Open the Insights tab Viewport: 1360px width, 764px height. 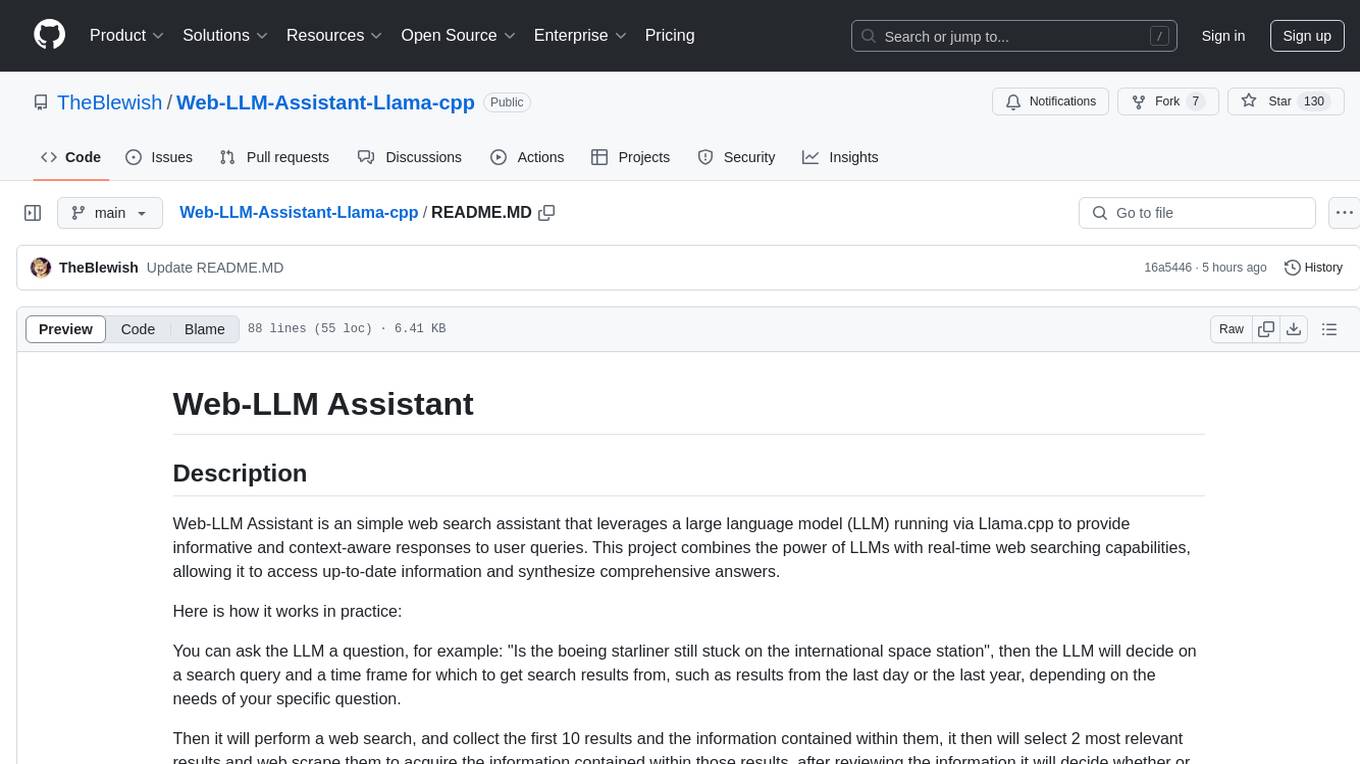[840, 157]
